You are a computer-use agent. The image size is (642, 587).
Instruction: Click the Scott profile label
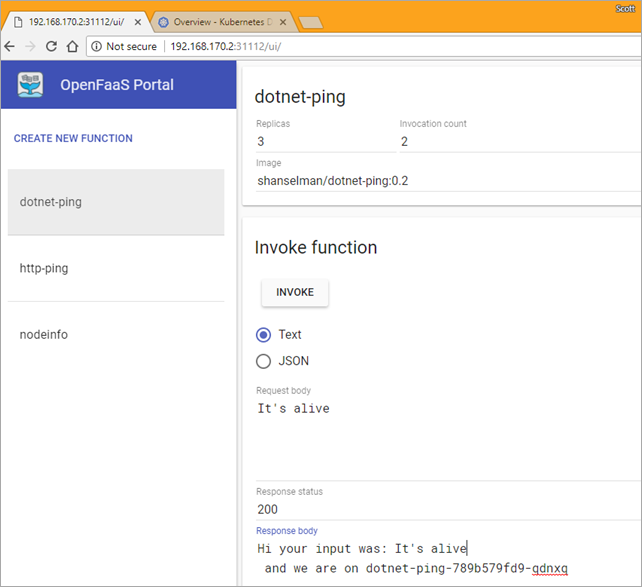625,9
